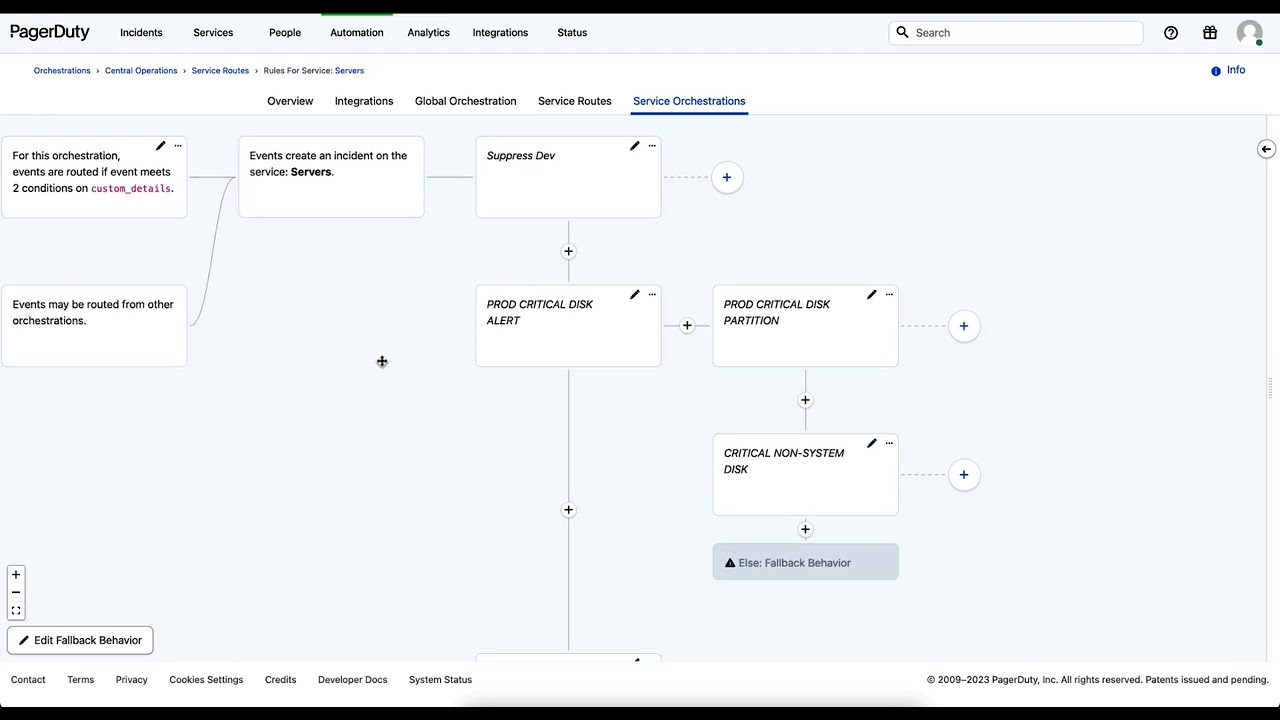Open Developer Docs footer link
This screenshot has height=720, width=1280.
tap(352, 680)
